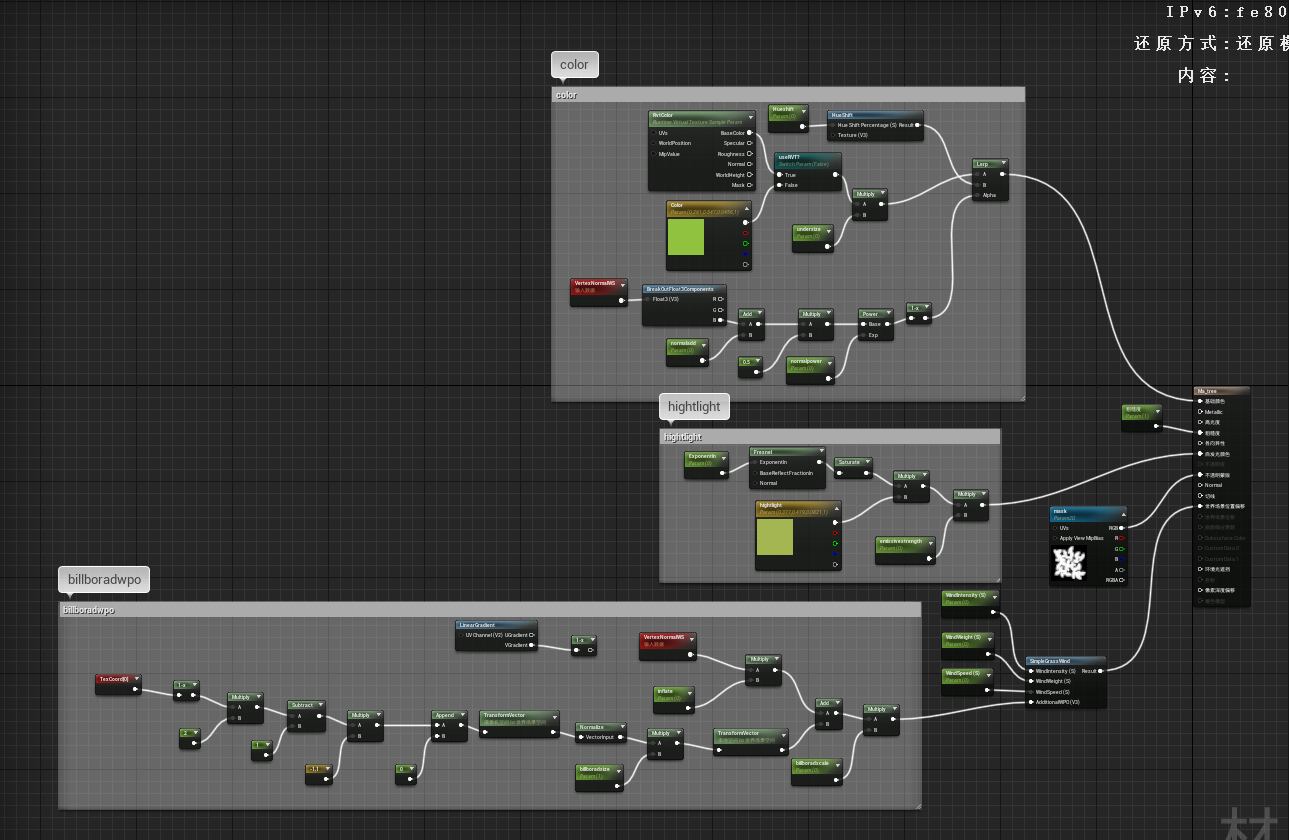The image size is (1289, 840).
Task: Click RGBA output pin on mask texture node
Action: (1122, 579)
